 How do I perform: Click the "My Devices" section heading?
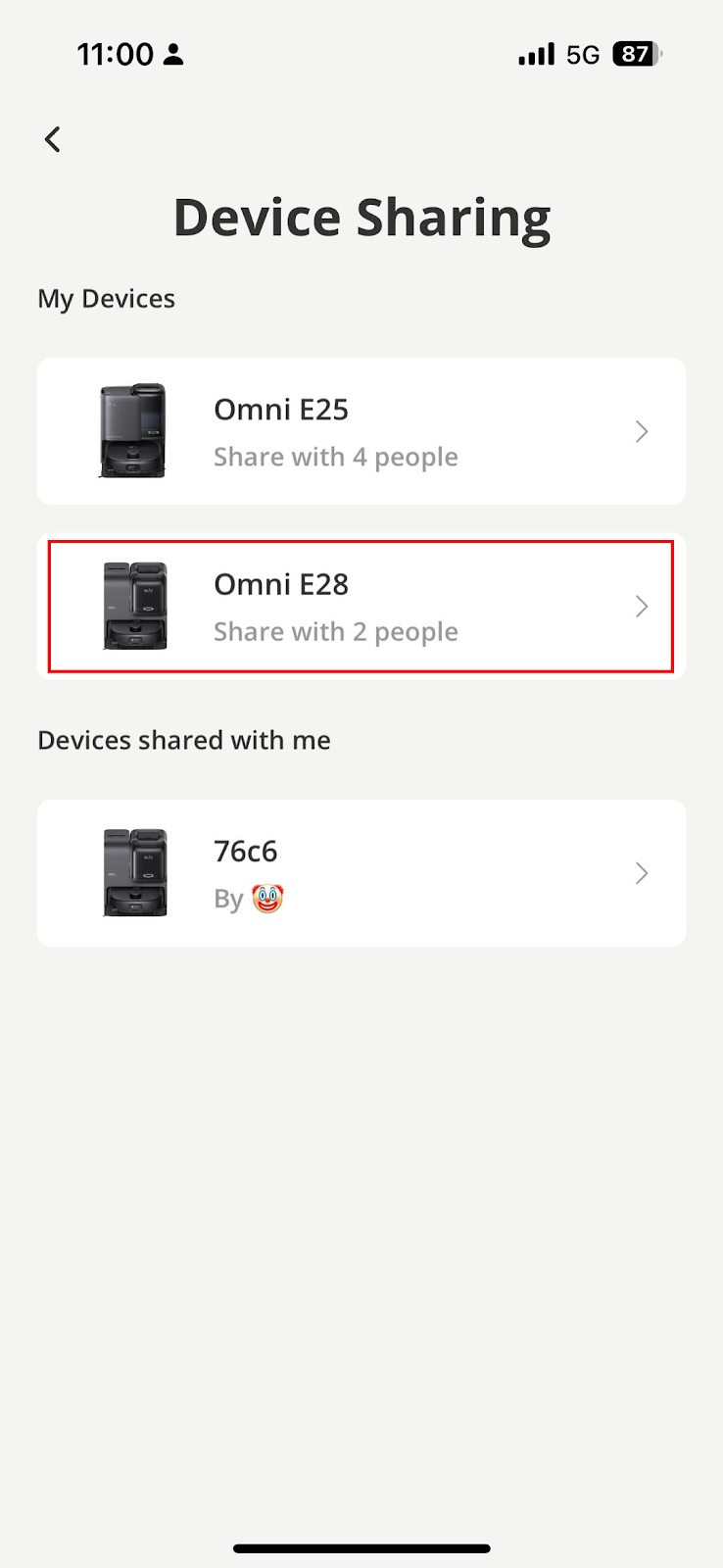[106, 298]
